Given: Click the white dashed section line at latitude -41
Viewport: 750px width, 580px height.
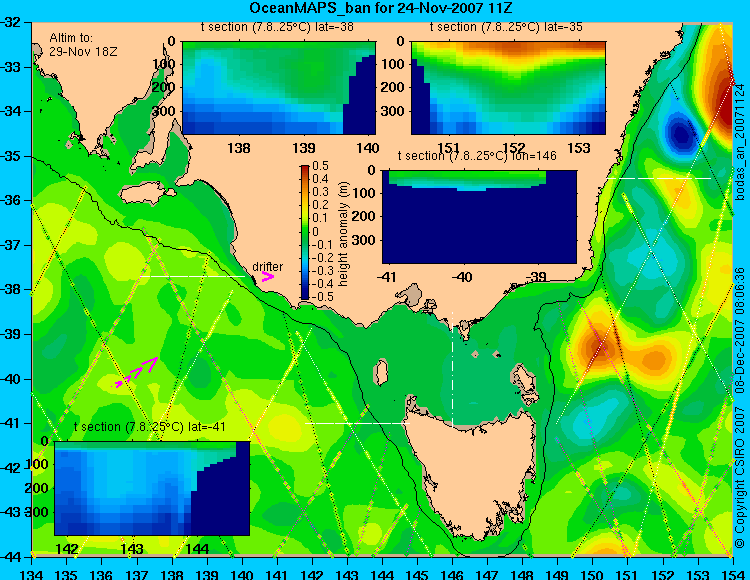Looking at the screenshot, I should pos(358,423).
